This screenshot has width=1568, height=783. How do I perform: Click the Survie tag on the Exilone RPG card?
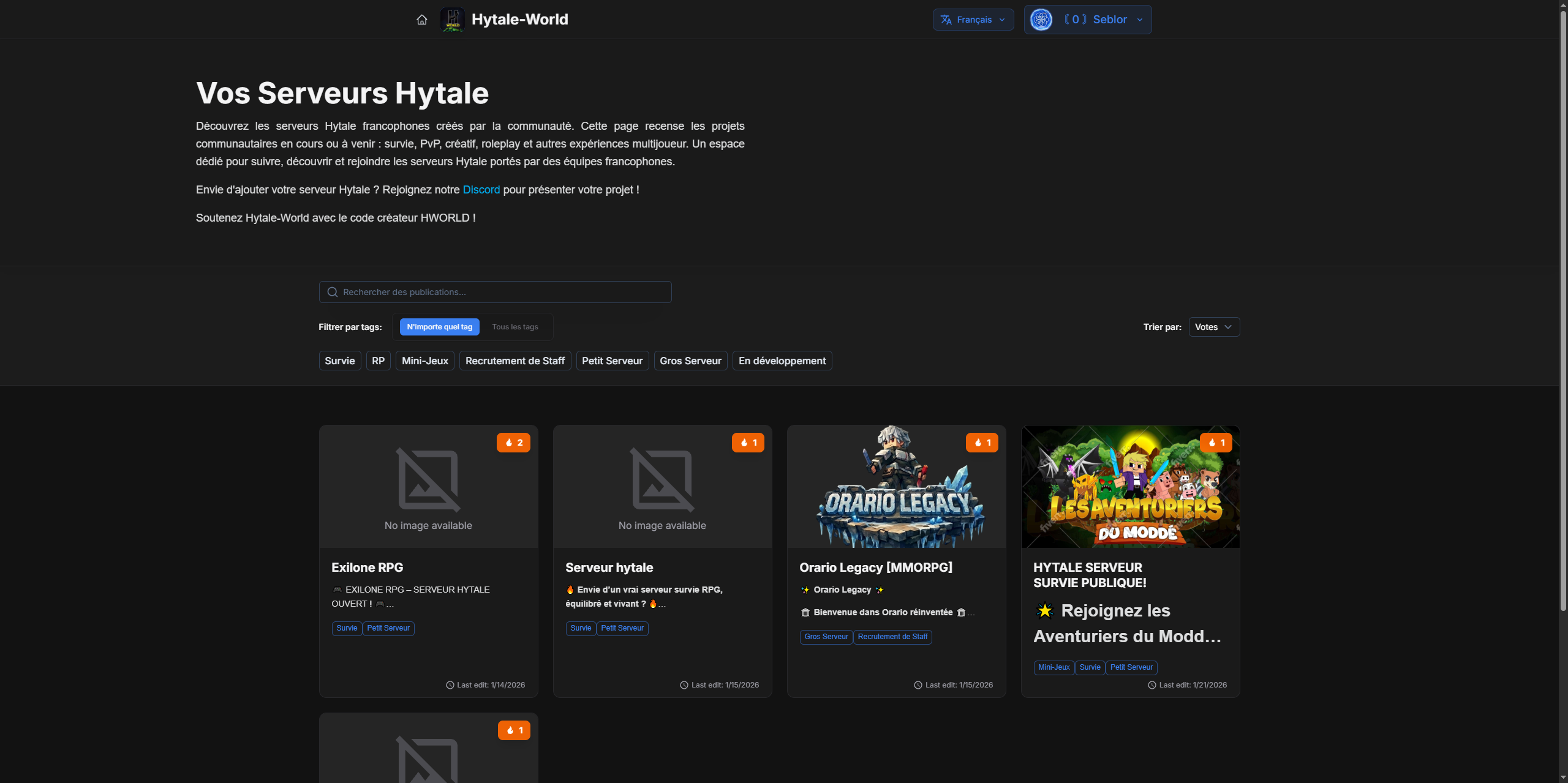[x=347, y=628]
